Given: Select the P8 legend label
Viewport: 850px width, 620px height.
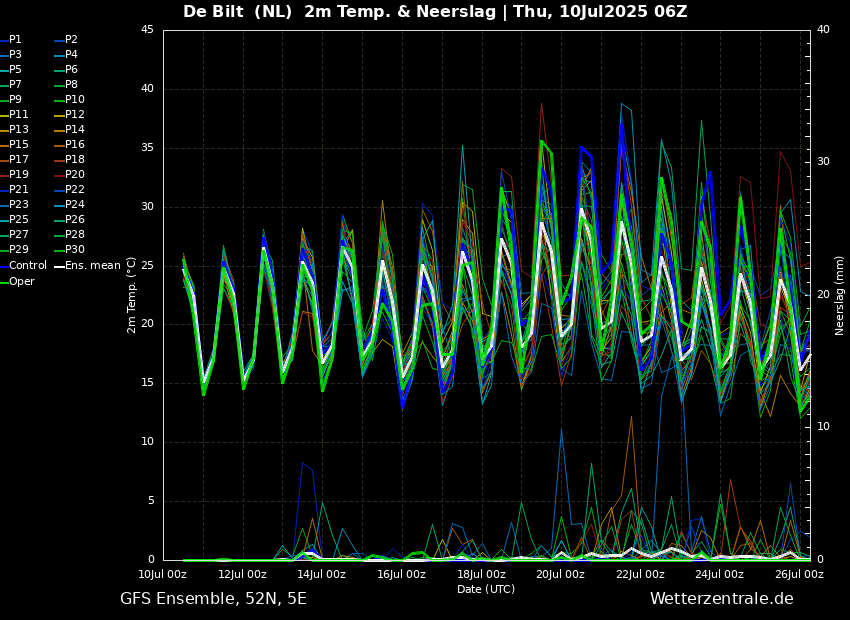Looking at the screenshot, I should click(71, 85).
